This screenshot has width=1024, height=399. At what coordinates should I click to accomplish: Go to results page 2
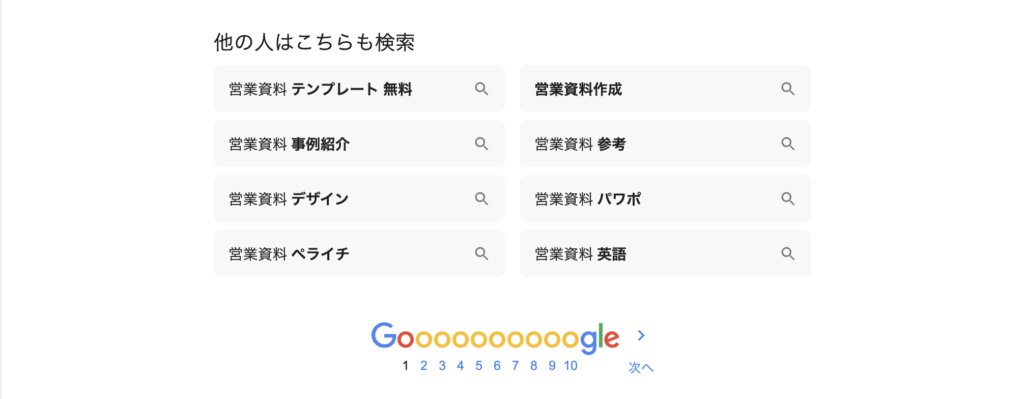point(423,366)
